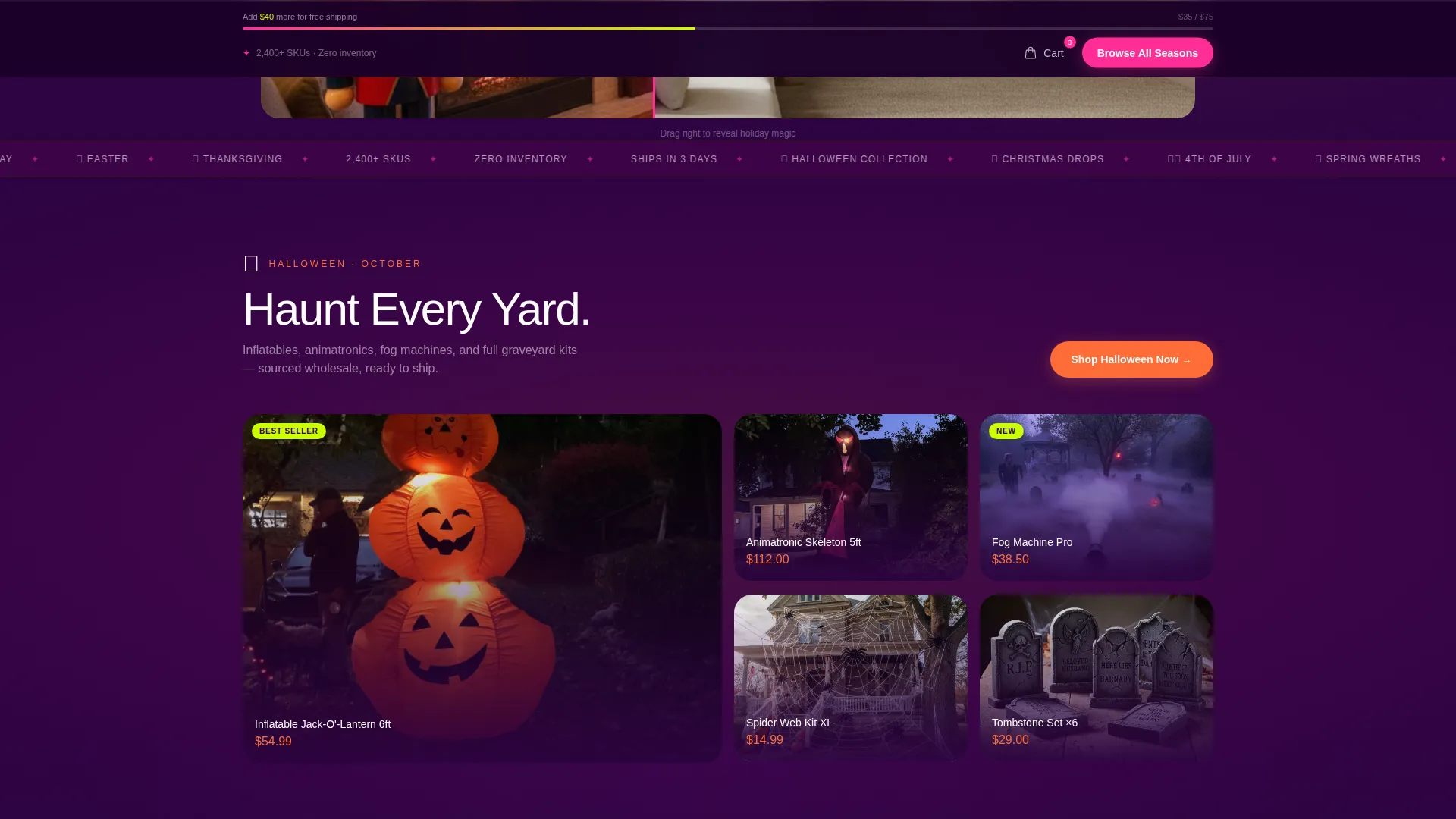Viewport: 1456px width, 819px height.
Task: Click the sparkle icon beside 2,400+ SKUs
Action: [x=246, y=53]
